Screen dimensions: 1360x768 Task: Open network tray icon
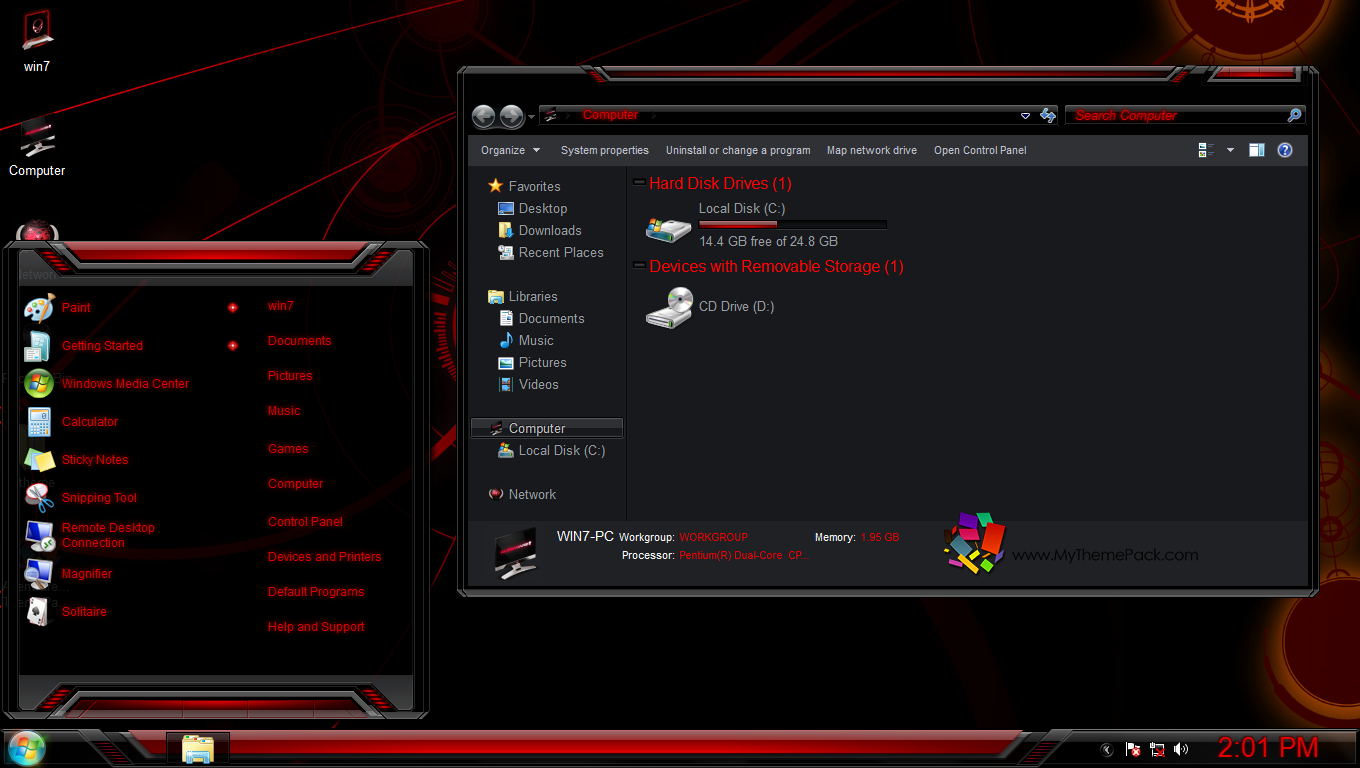(1157, 749)
